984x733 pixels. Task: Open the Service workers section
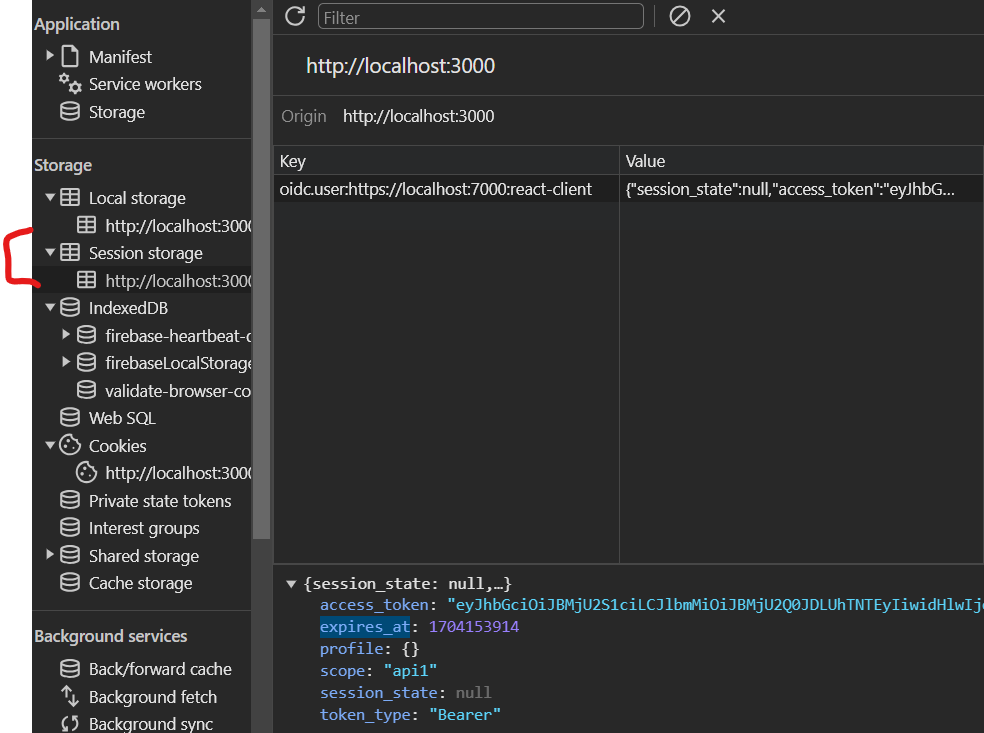(x=145, y=84)
